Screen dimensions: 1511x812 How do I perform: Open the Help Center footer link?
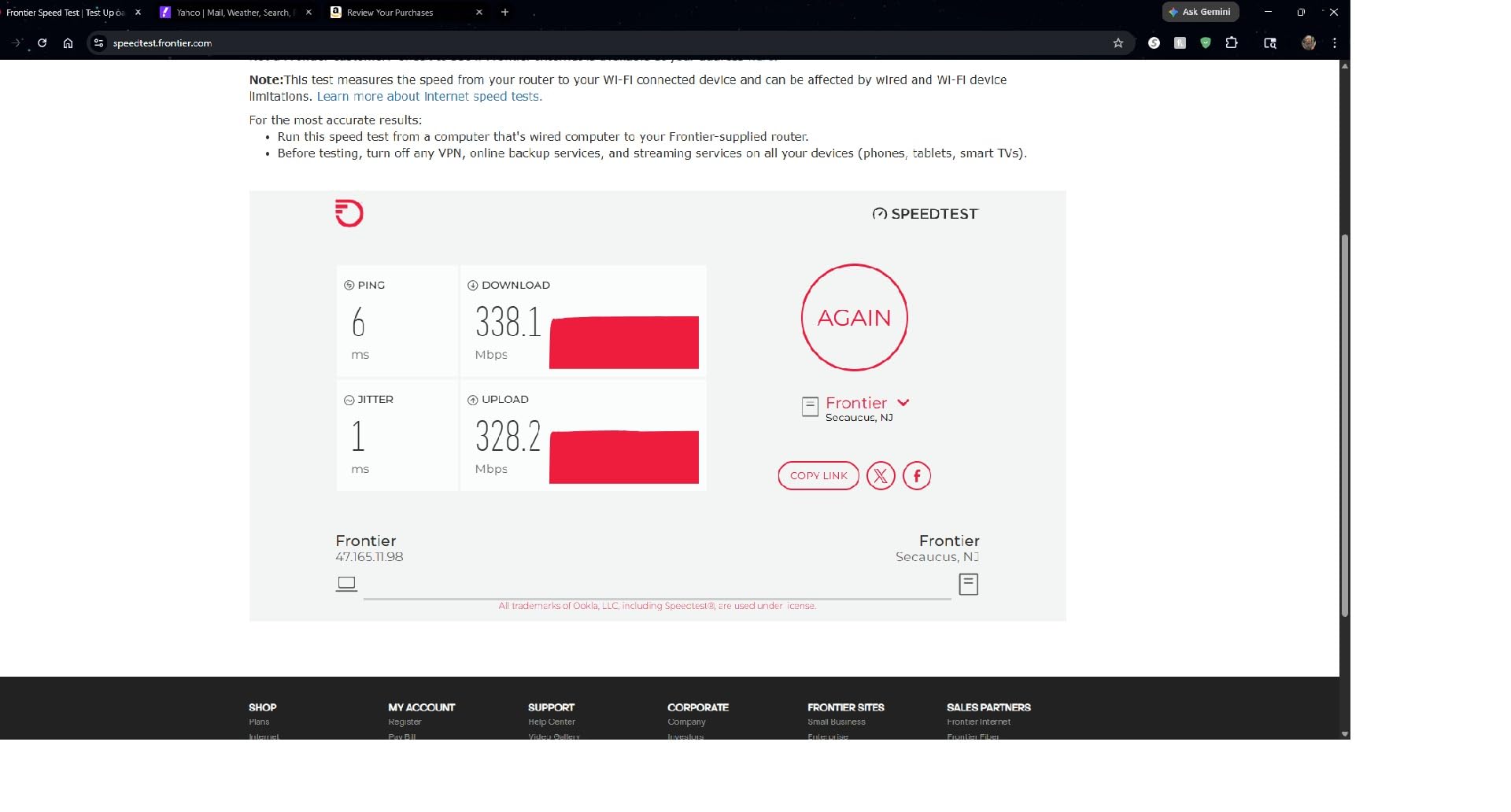click(x=552, y=722)
